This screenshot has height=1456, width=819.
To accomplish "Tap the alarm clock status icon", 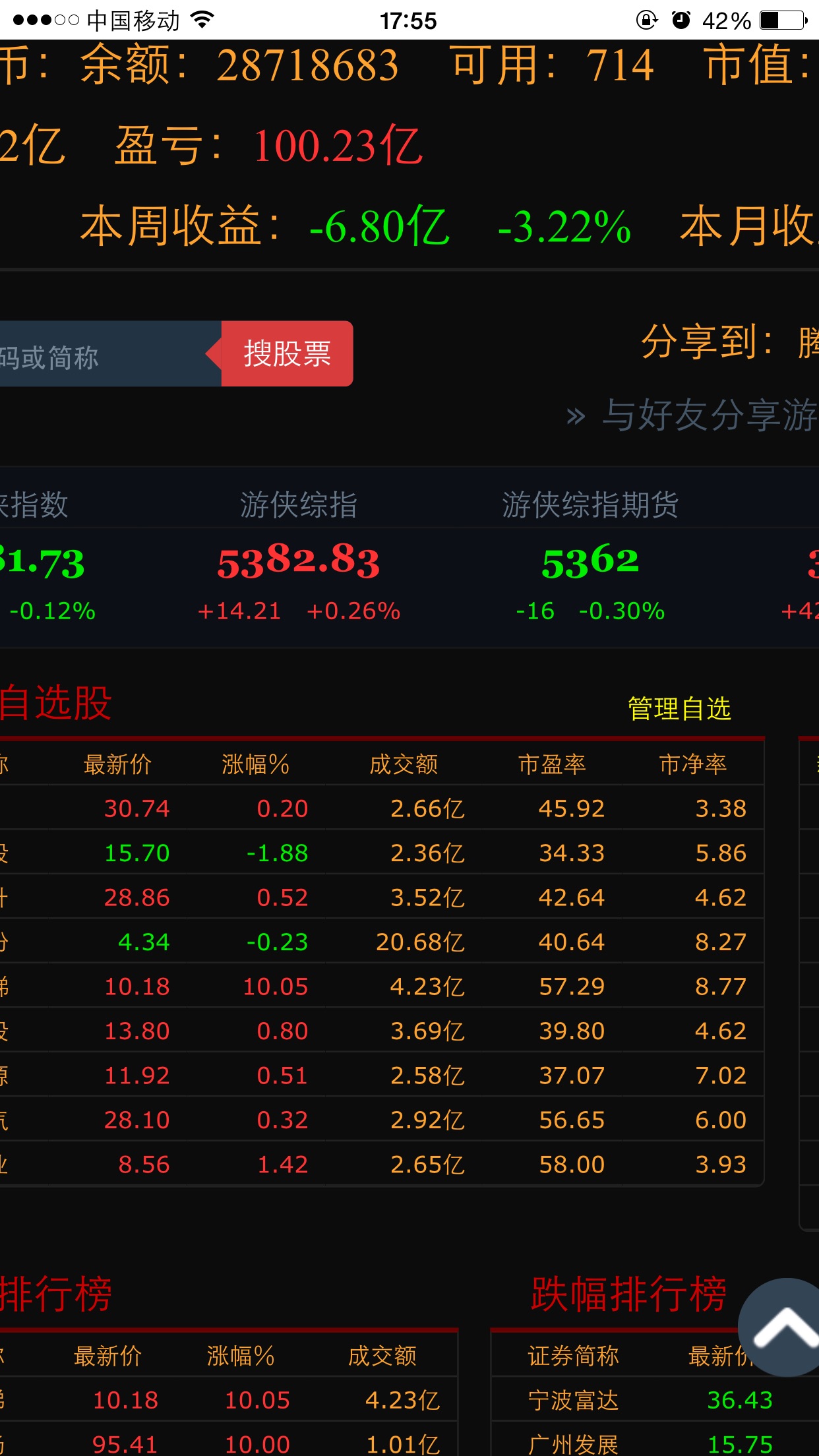I will tap(681, 20).
